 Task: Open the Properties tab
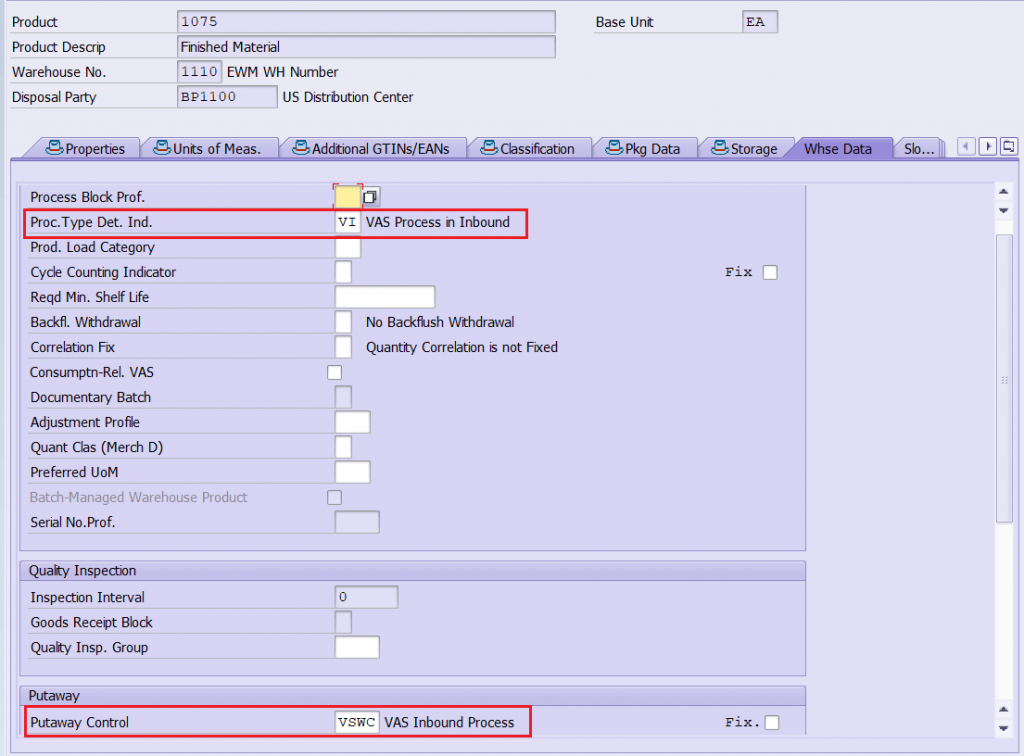pos(85,148)
